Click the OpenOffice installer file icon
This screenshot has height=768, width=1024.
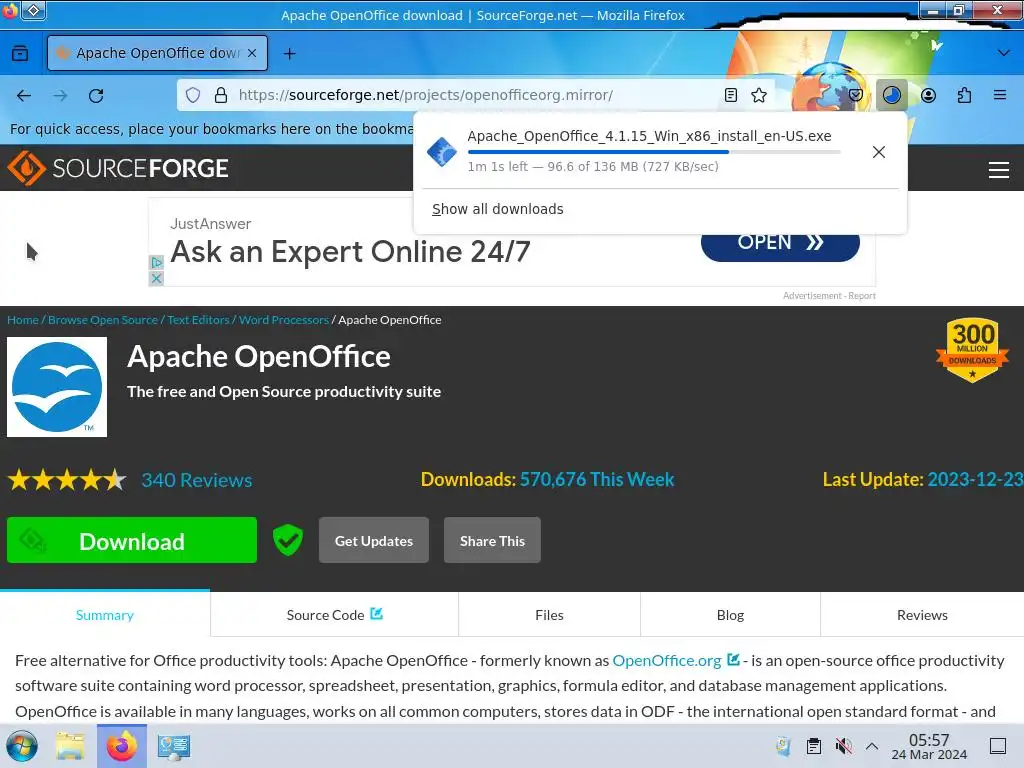[x=442, y=152]
